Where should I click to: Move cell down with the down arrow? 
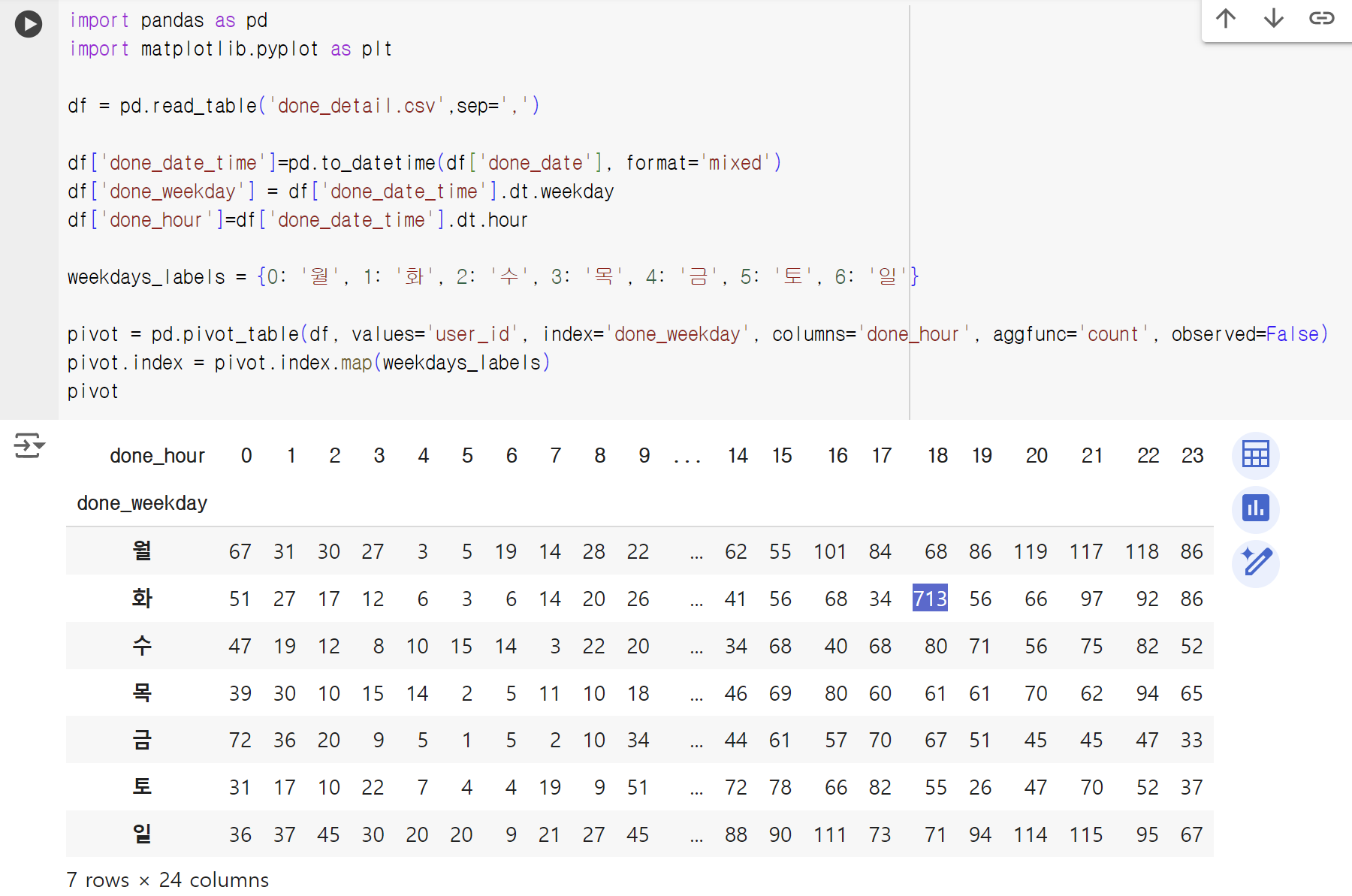pos(1274,19)
